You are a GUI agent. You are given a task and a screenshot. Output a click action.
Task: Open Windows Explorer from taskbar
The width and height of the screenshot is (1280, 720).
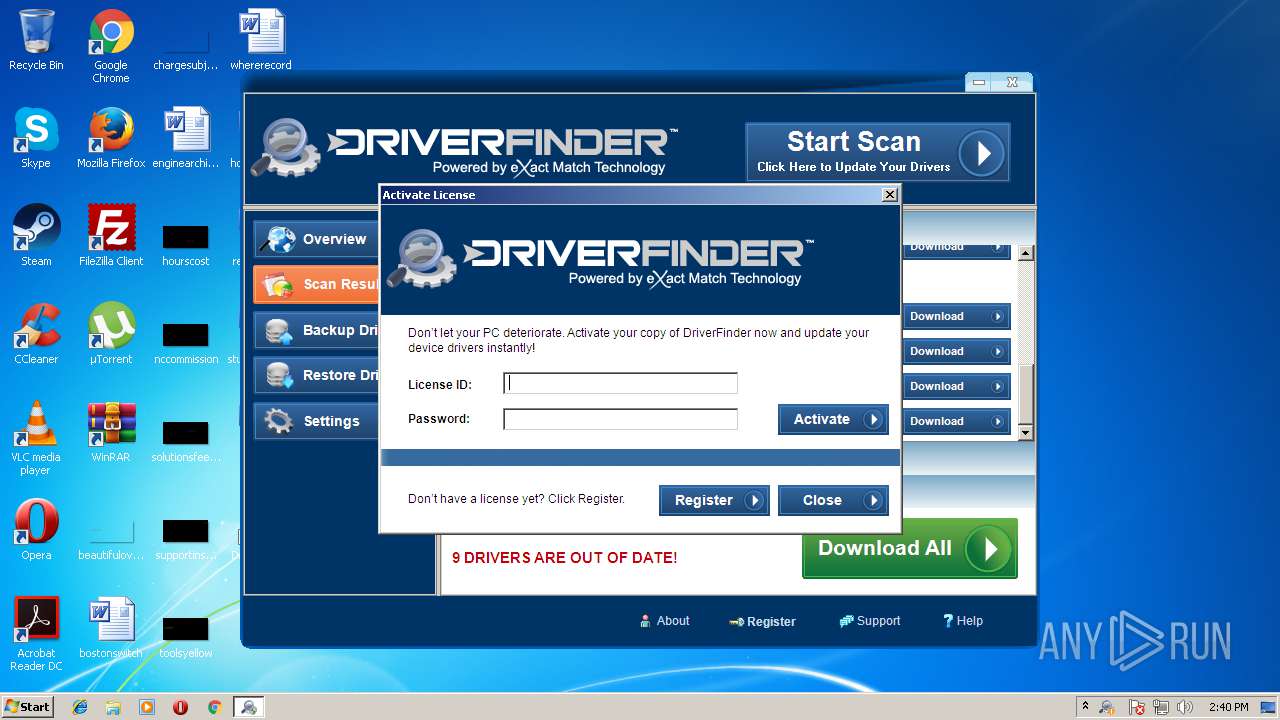pyautogui.click(x=113, y=707)
